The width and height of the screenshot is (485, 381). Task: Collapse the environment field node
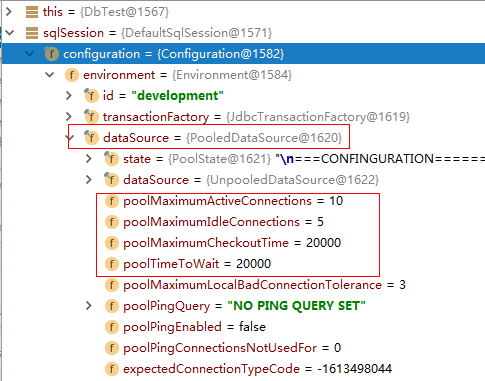click(50, 75)
